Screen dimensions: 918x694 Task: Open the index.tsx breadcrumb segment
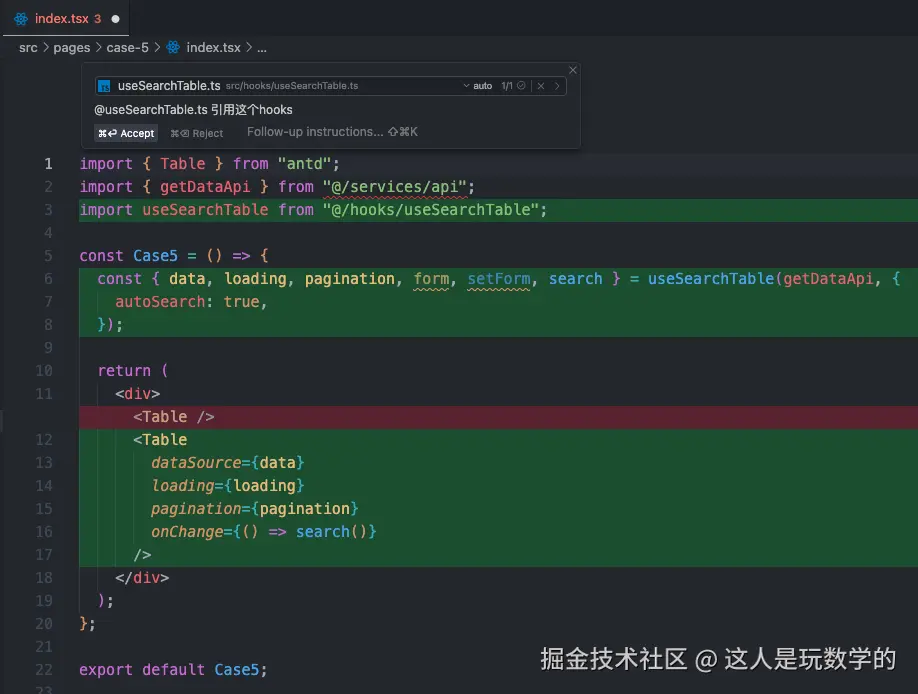[x=213, y=47]
